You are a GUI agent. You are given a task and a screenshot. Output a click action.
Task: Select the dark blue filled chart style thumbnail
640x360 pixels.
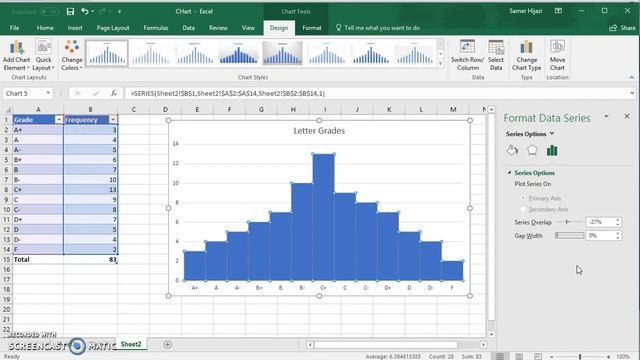[238, 53]
